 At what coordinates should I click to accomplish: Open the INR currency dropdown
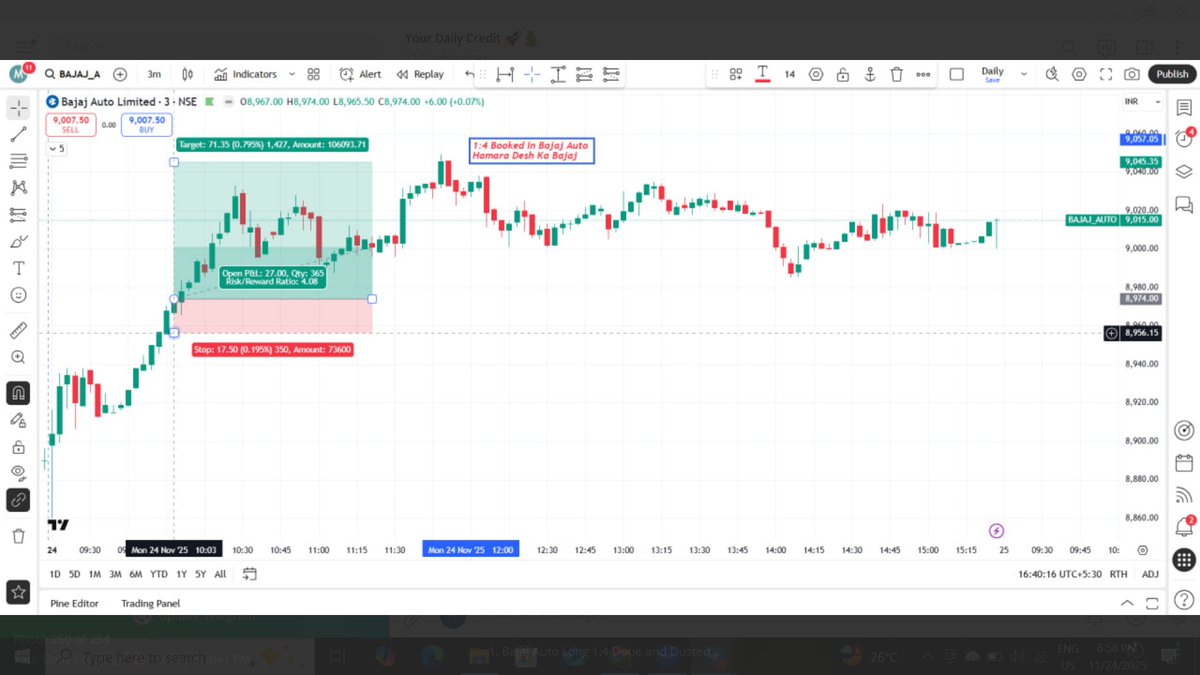(x=1140, y=101)
